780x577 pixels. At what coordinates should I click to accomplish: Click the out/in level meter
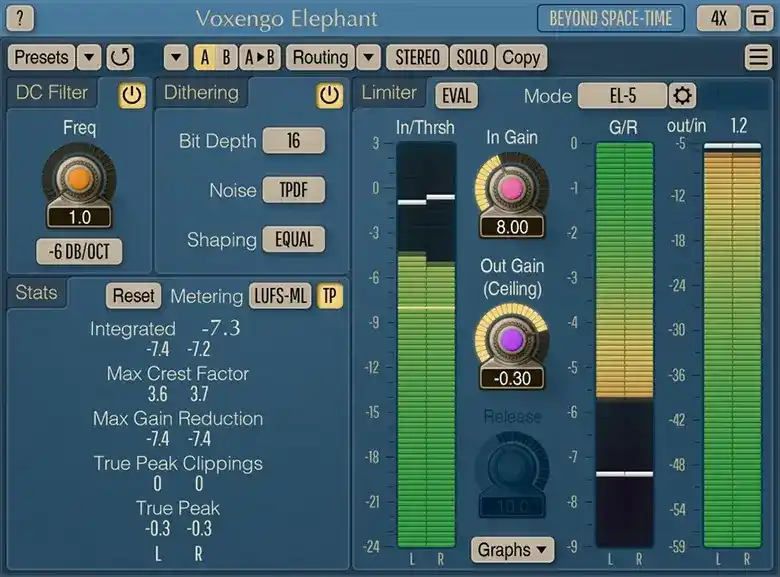point(732,344)
